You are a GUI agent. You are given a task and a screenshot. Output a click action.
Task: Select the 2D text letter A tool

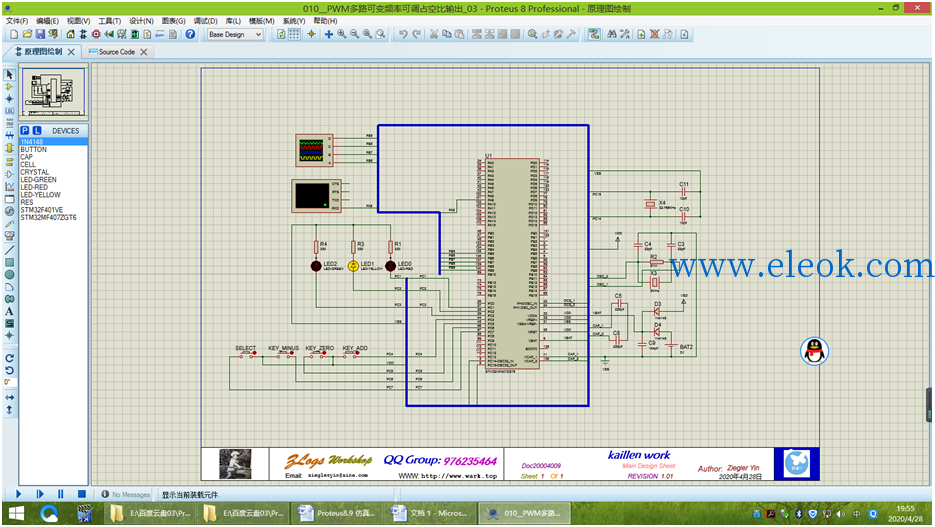10,311
